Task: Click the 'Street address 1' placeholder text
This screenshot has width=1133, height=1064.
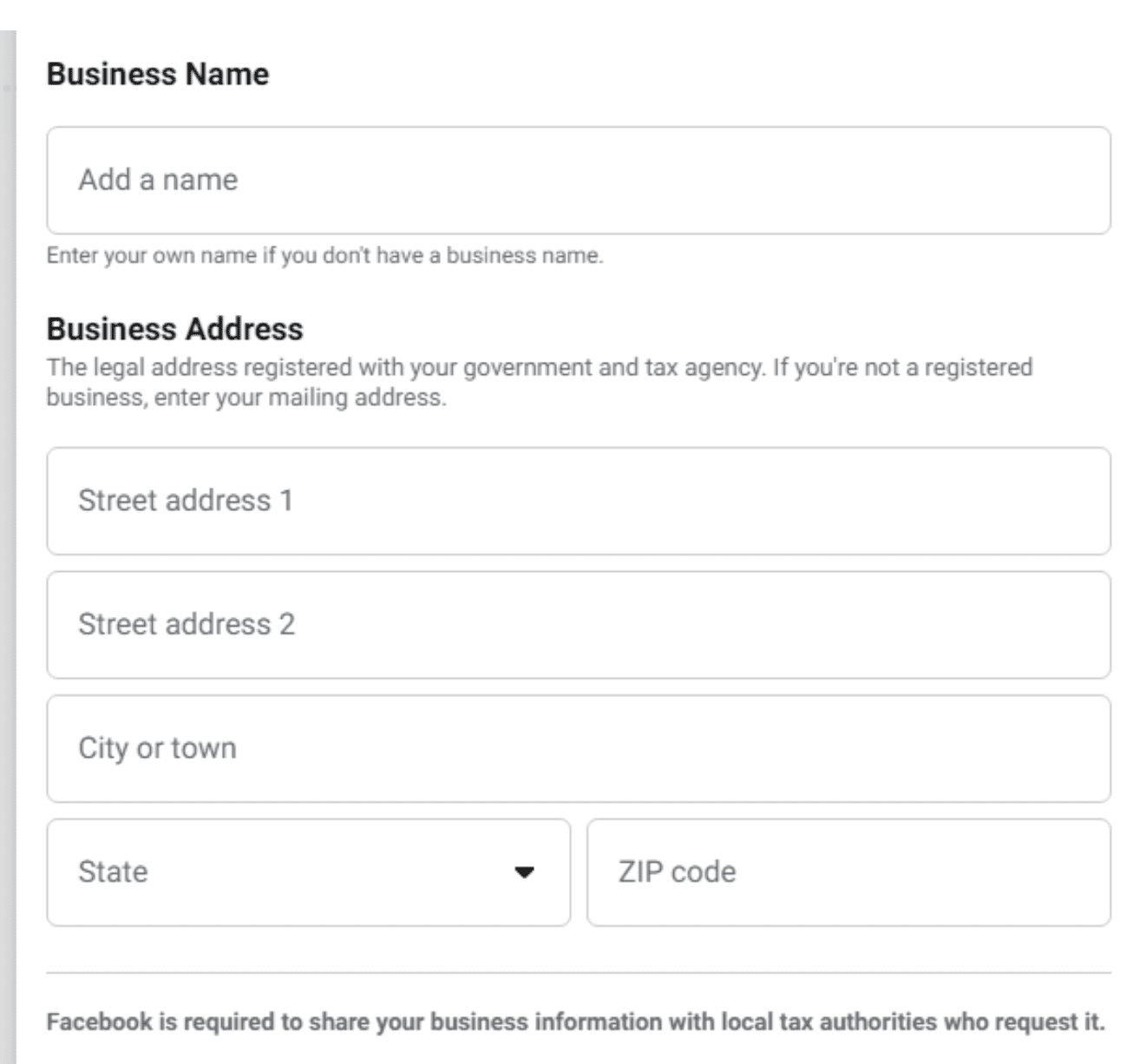Action: pyautogui.click(x=186, y=501)
